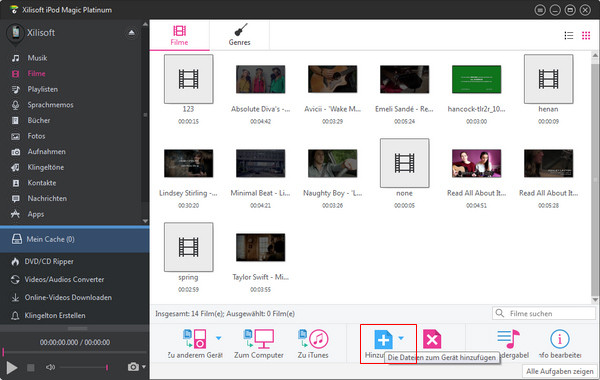
Task: Adjust the player volume slider
Action: click(84, 367)
